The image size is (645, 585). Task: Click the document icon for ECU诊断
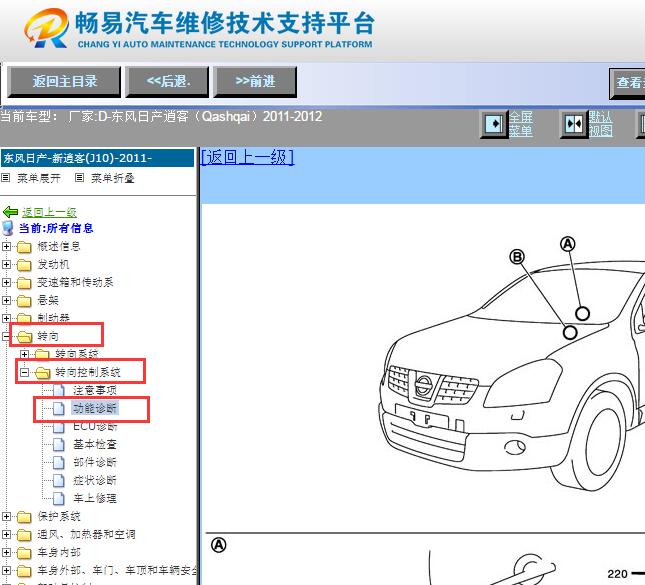click(59, 427)
